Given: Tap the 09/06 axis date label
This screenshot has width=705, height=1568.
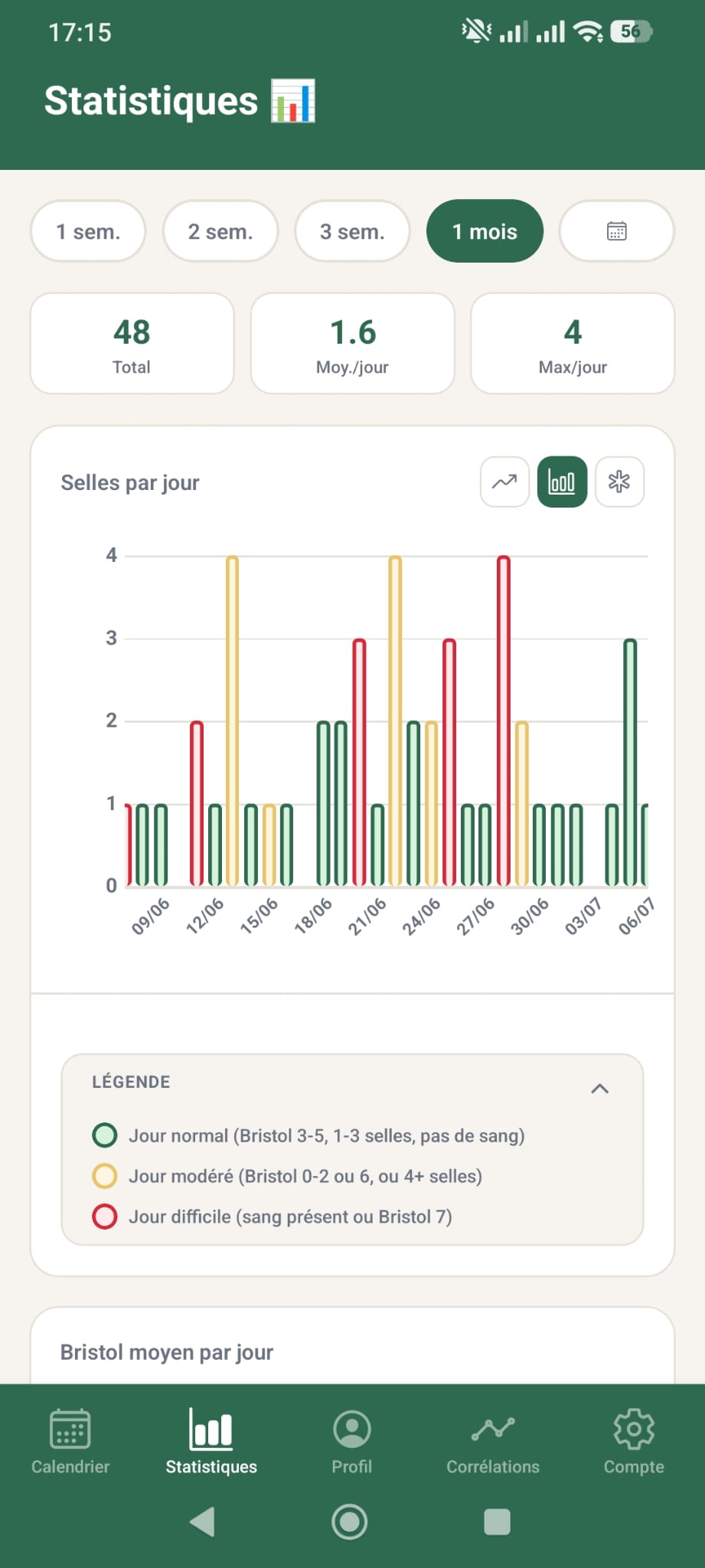Looking at the screenshot, I should click(x=150, y=916).
